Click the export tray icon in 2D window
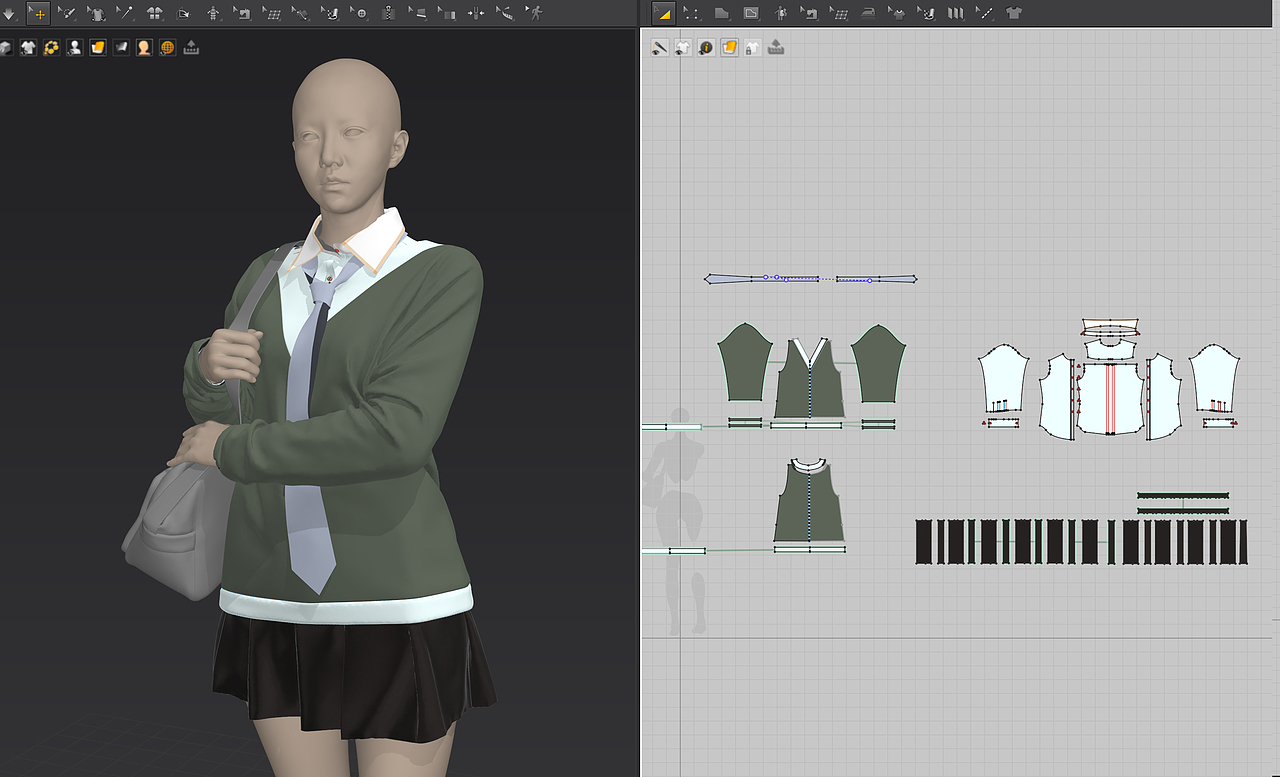The width and height of the screenshot is (1280, 777). pyautogui.click(x=775, y=47)
